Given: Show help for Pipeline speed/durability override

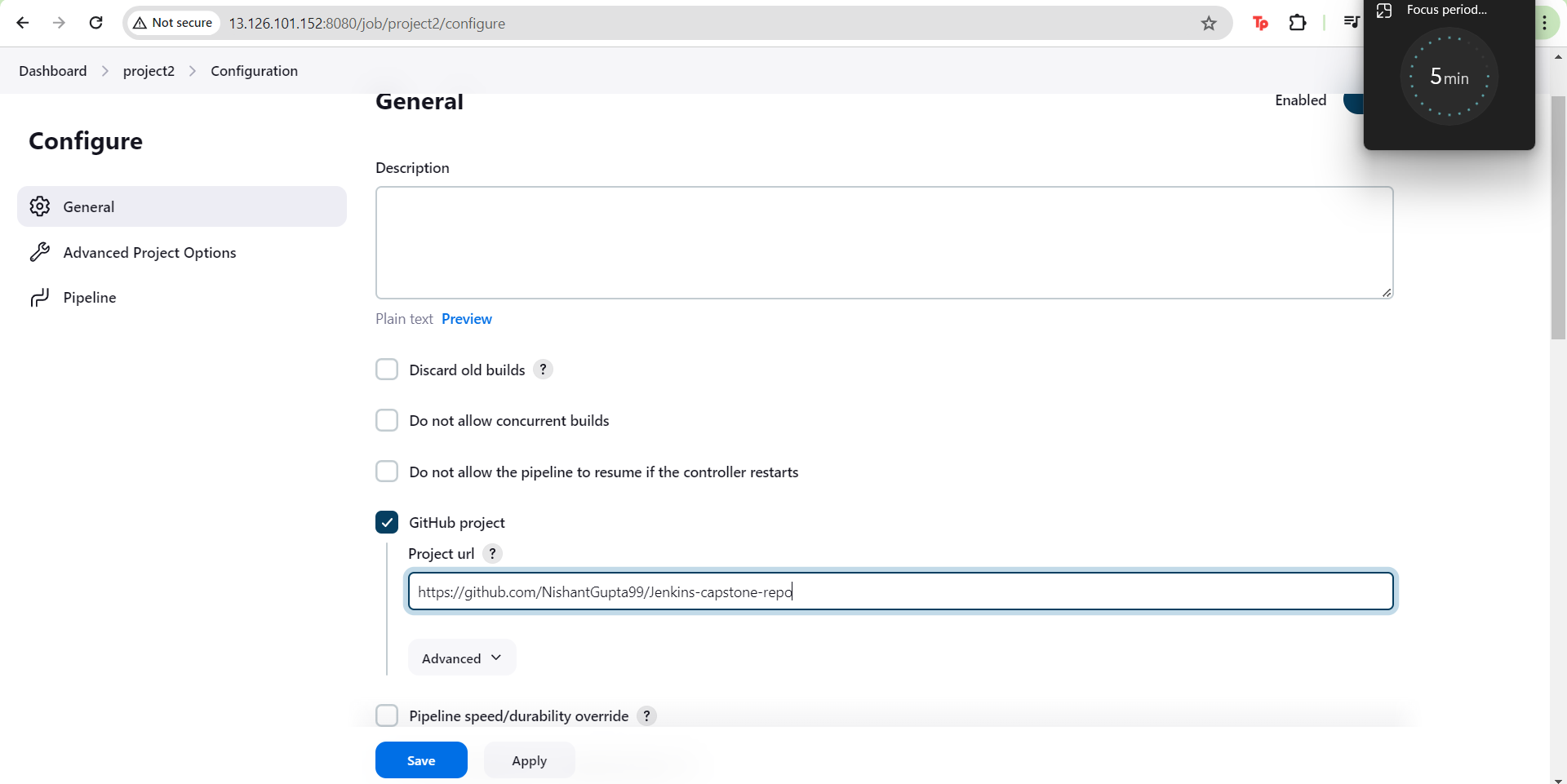Looking at the screenshot, I should (x=646, y=716).
